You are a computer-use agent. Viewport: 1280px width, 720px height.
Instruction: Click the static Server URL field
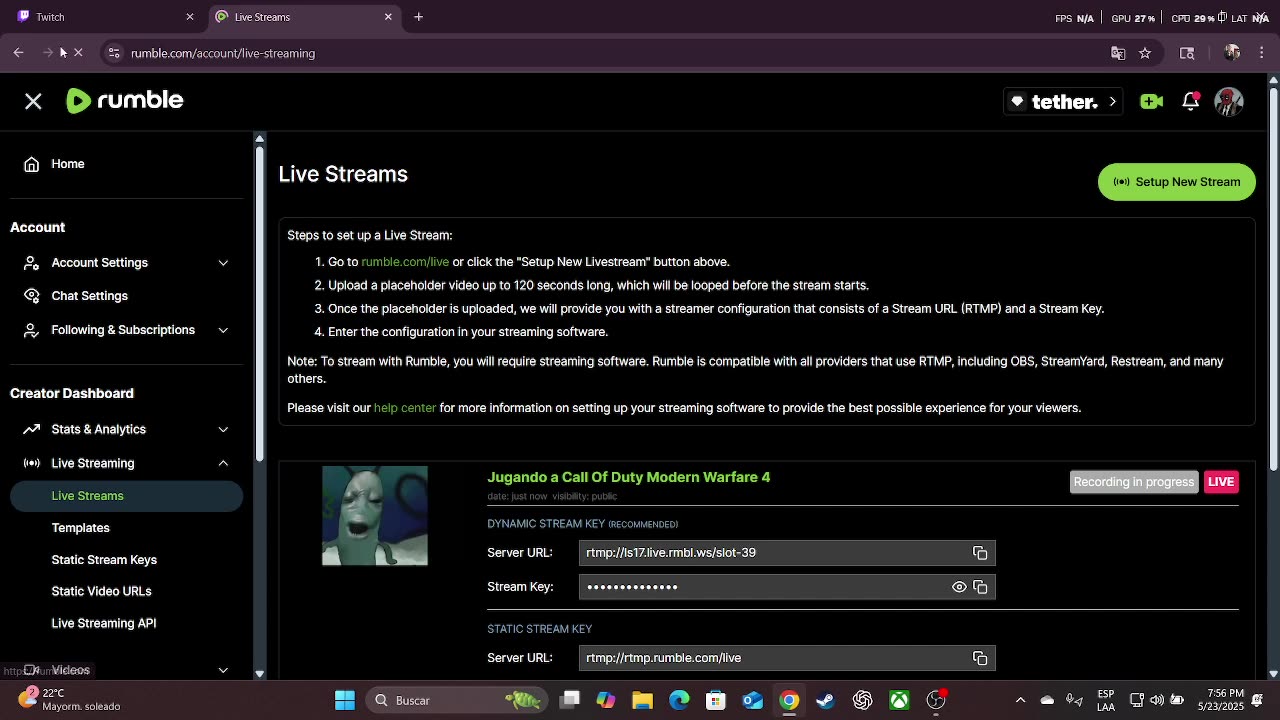pyautogui.click(x=787, y=658)
